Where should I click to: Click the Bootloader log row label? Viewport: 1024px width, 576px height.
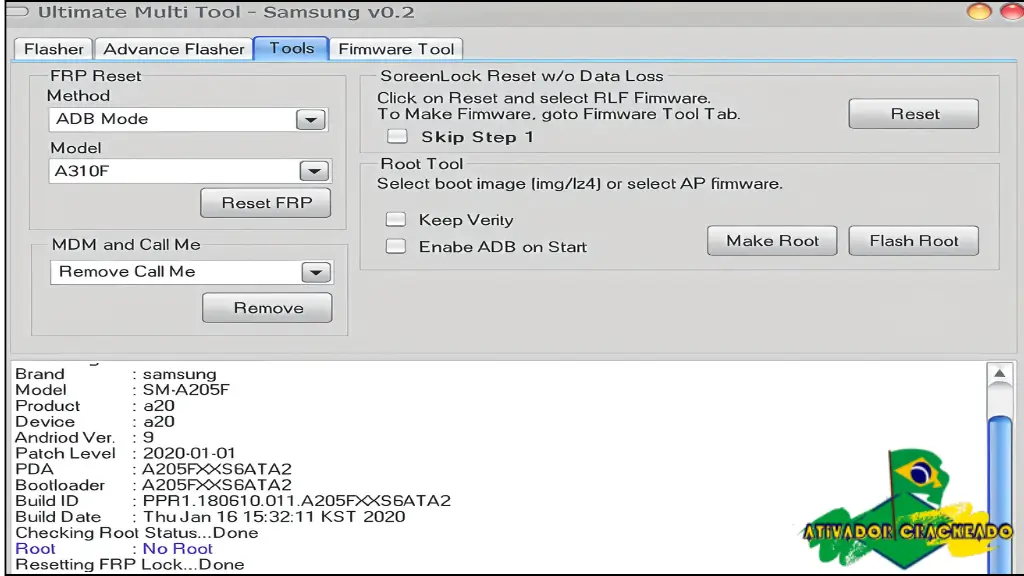click(60, 485)
